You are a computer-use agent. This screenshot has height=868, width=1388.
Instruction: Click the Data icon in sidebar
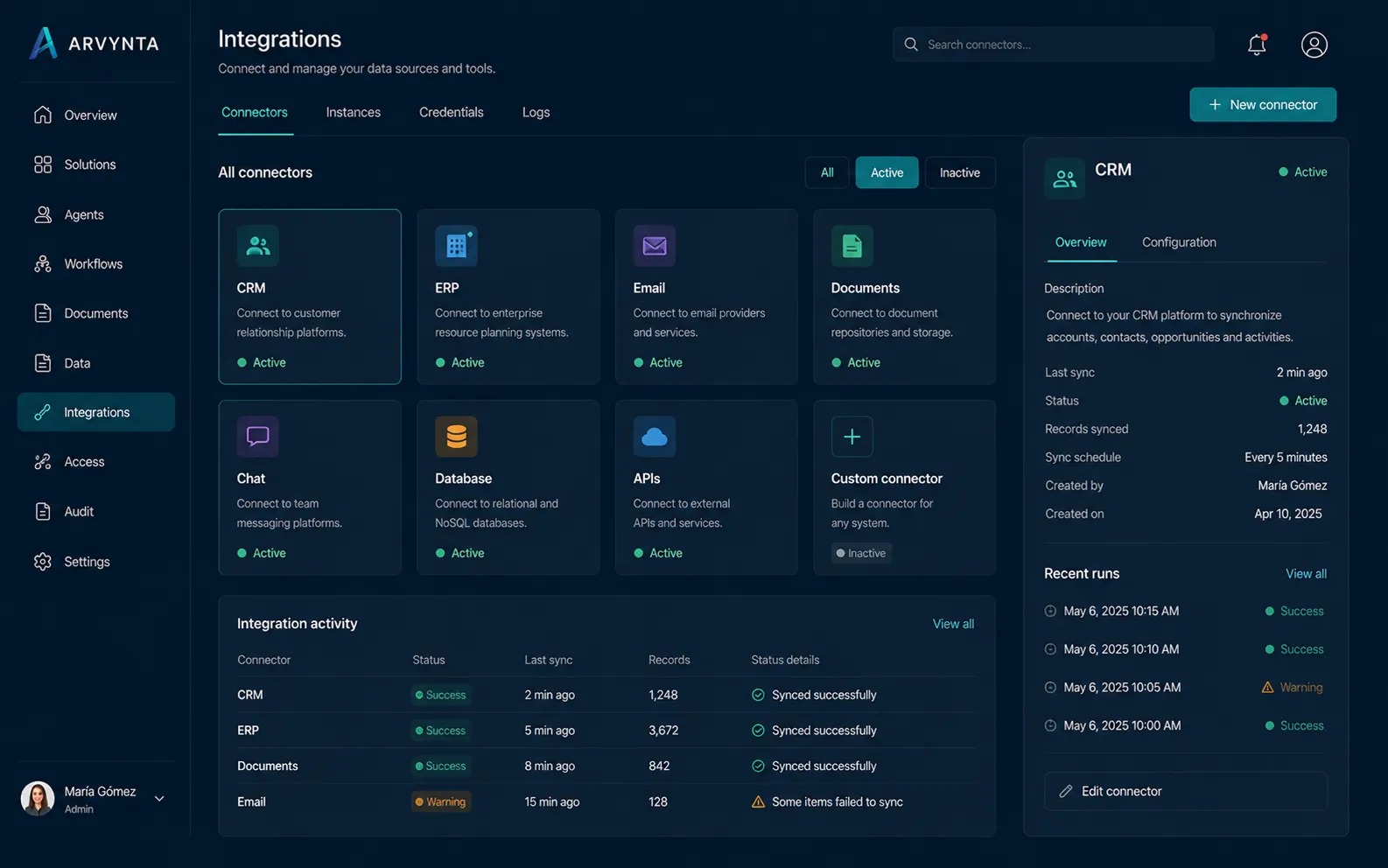tap(43, 363)
